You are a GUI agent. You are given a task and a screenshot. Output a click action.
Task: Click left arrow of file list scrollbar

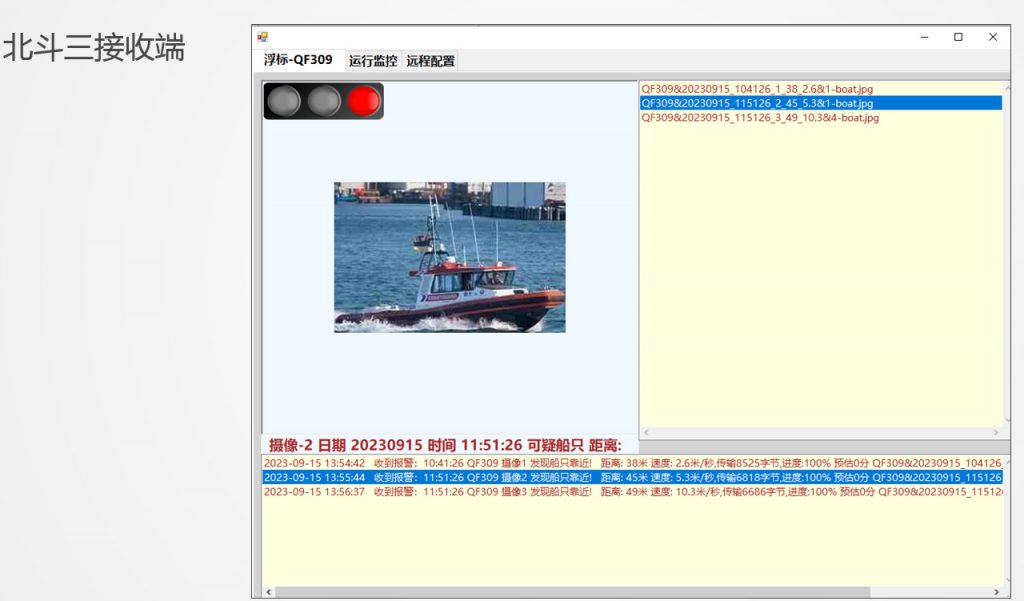pyautogui.click(x=647, y=433)
